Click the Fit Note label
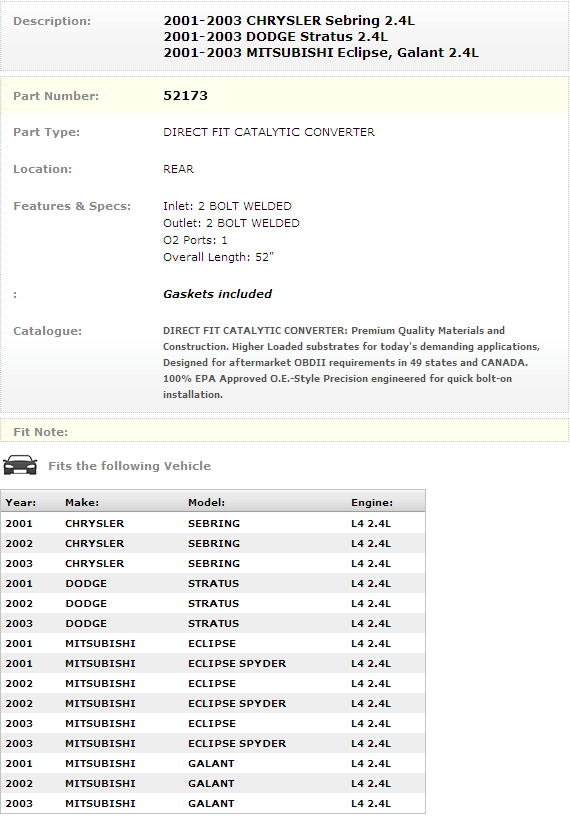 (x=41, y=432)
